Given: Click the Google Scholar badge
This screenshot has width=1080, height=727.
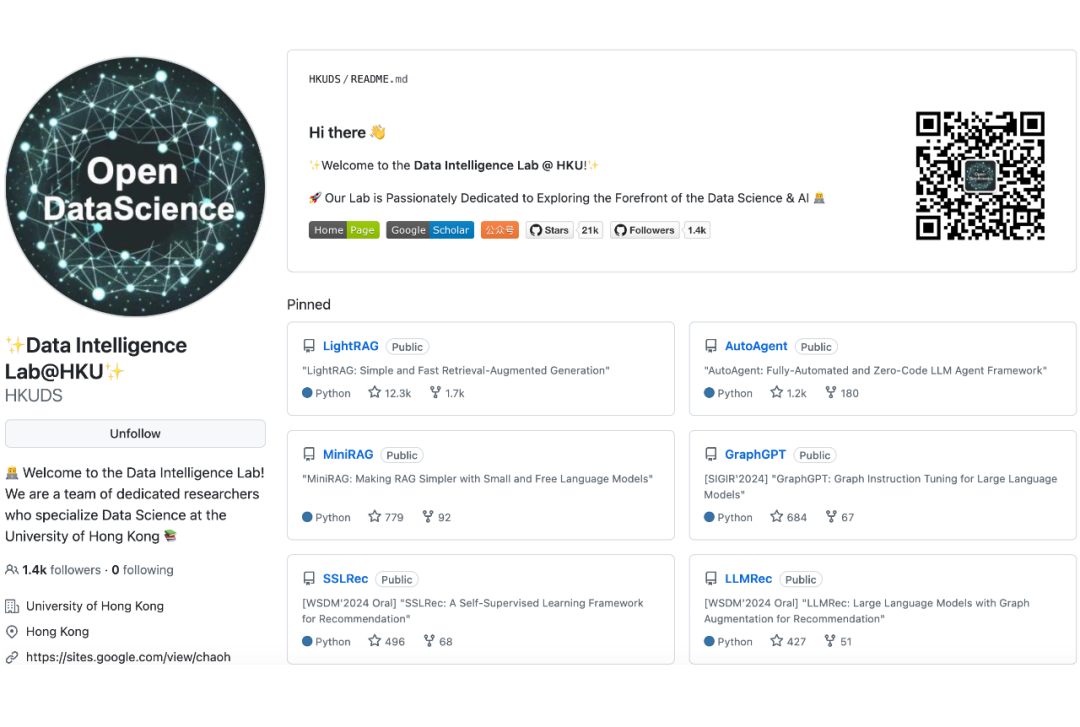Looking at the screenshot, I should point(430,230).
